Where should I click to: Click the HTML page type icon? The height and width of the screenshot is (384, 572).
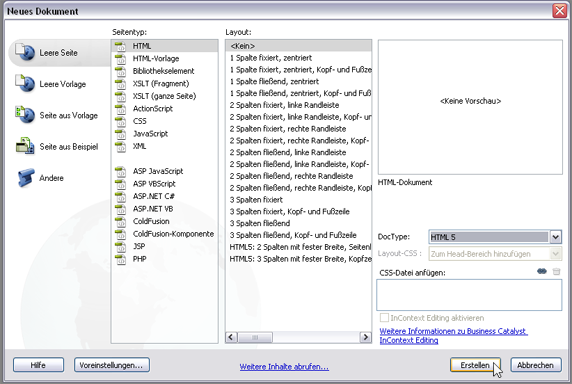(x=120, y=46)
